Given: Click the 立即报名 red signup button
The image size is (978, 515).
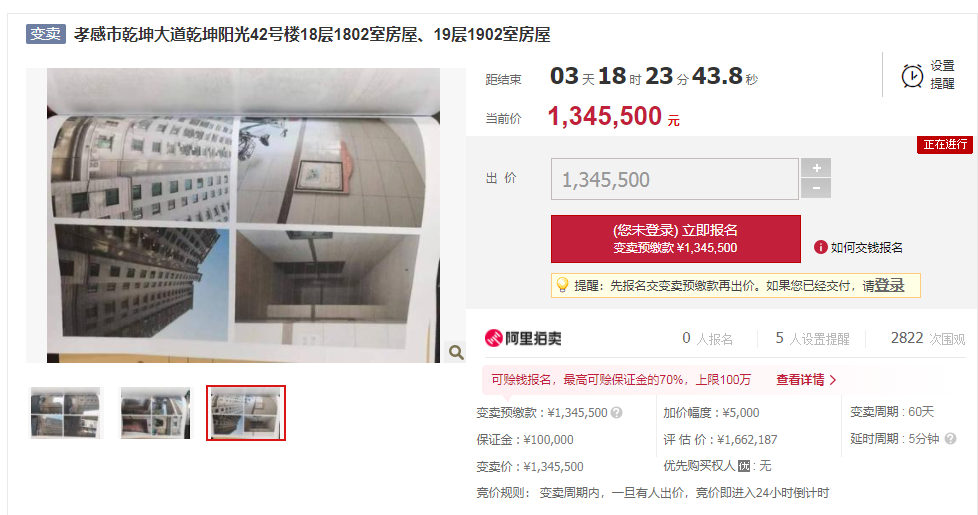Looking at the screenshot, I should [675, 239].
